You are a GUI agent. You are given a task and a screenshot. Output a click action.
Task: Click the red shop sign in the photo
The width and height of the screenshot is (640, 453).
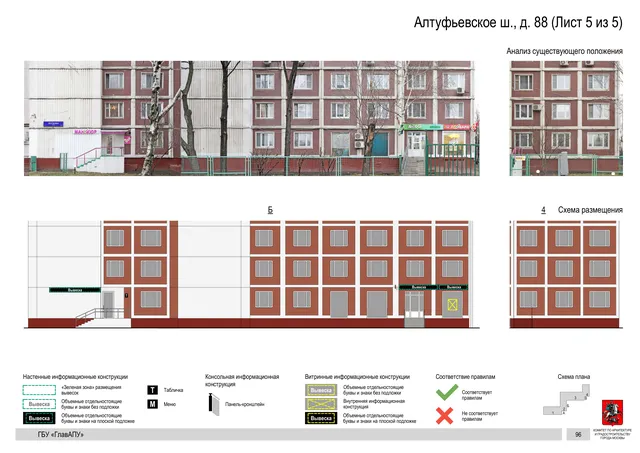tap(457, 127)
